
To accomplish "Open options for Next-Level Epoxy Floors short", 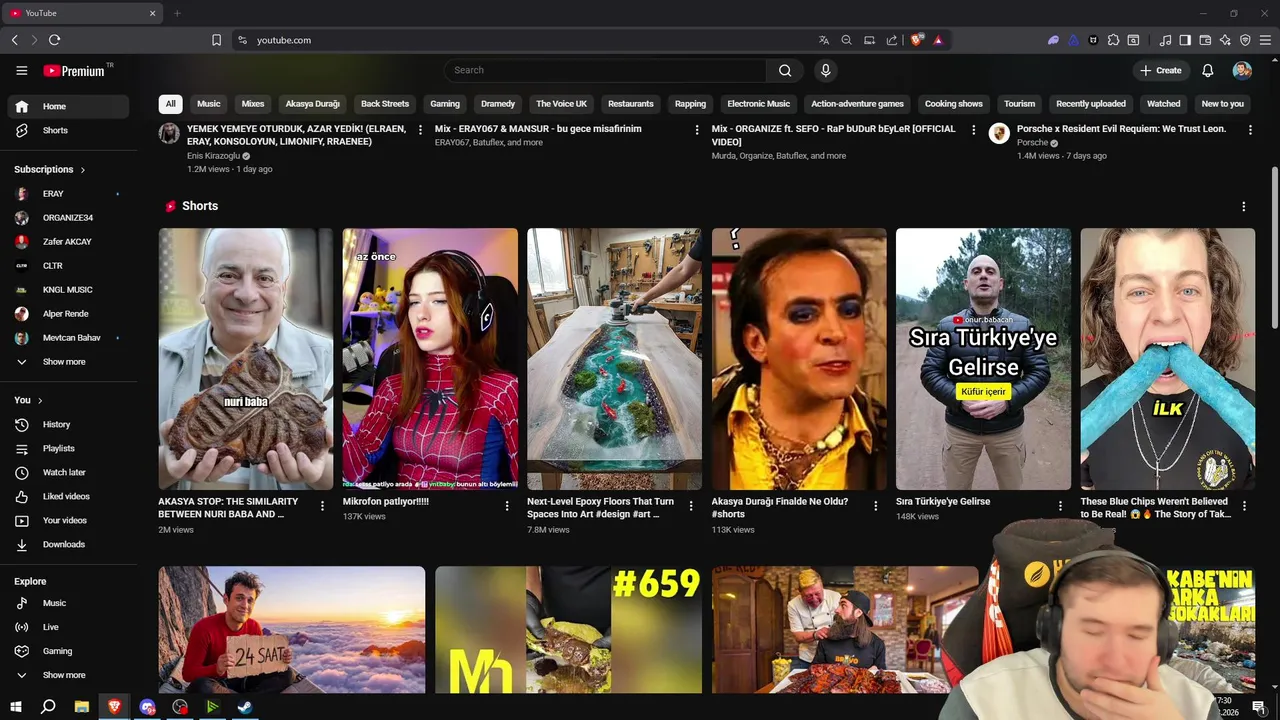I will point(691,506).
